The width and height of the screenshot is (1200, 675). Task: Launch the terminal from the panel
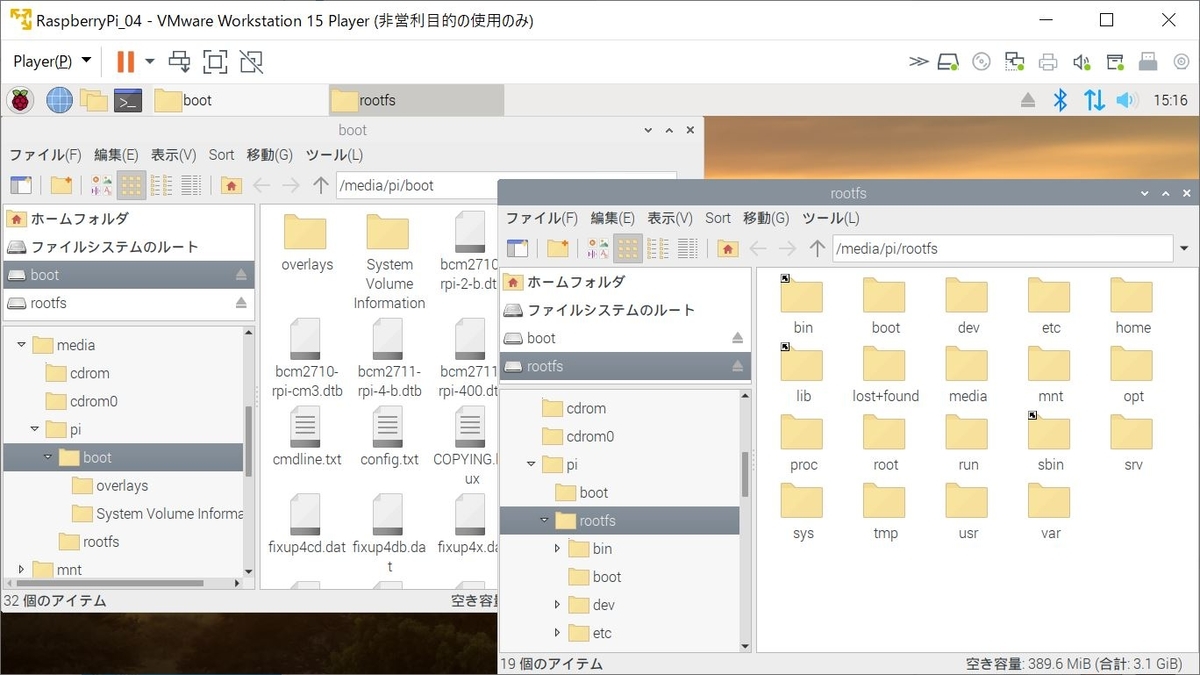click(128, 100)
